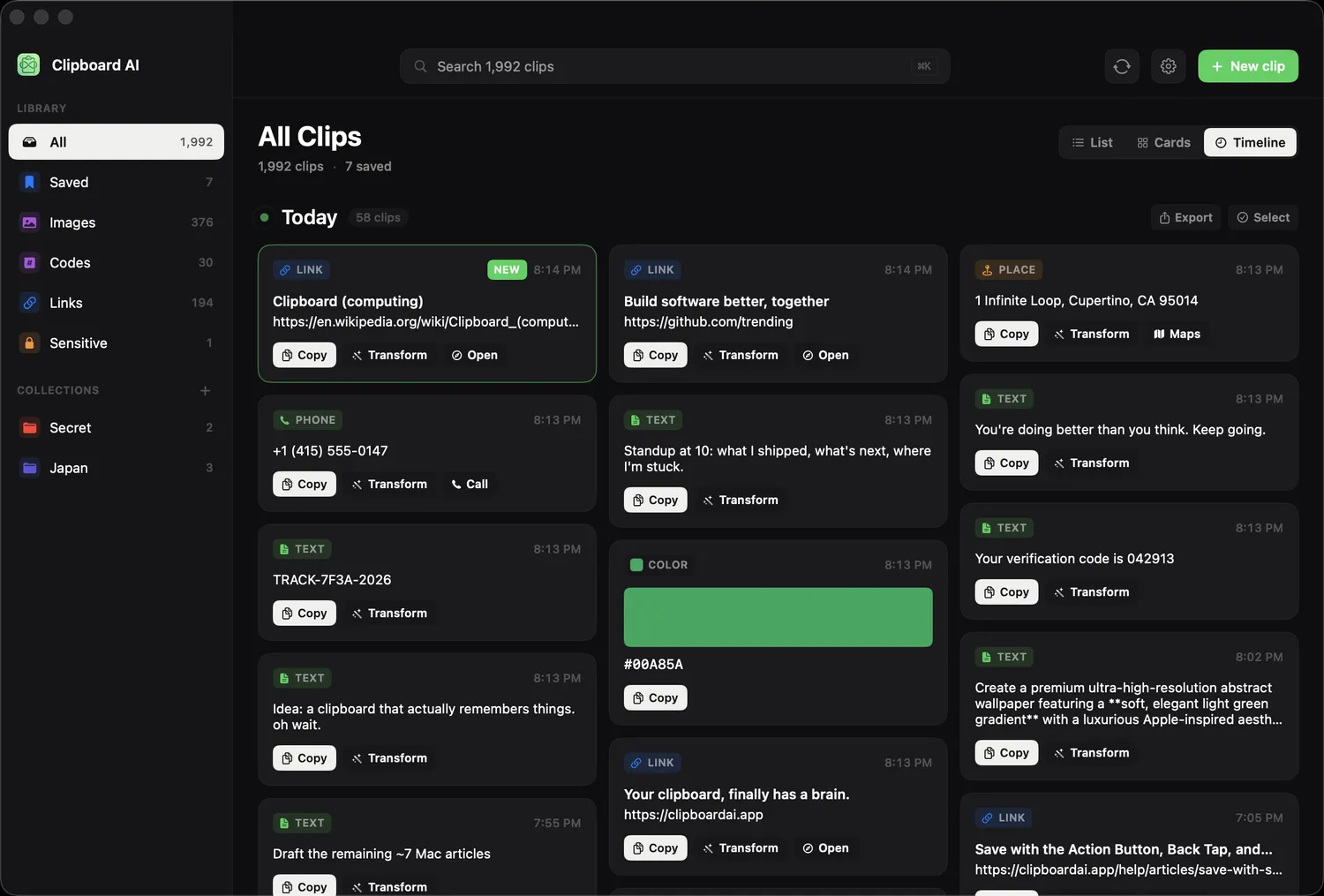
Task: Select the Timeline view tab
Action: (1250, 142)
